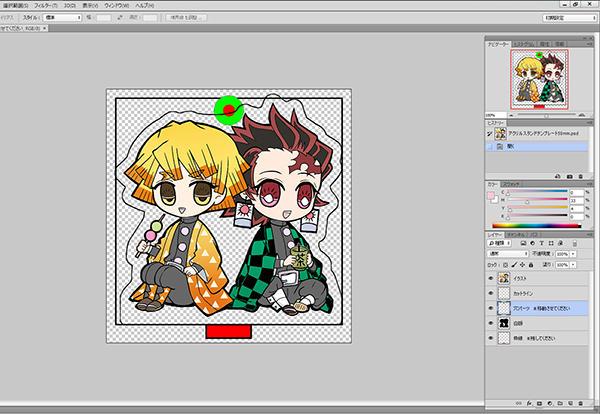
Task: Open the 3D menu
Action: 70,6
